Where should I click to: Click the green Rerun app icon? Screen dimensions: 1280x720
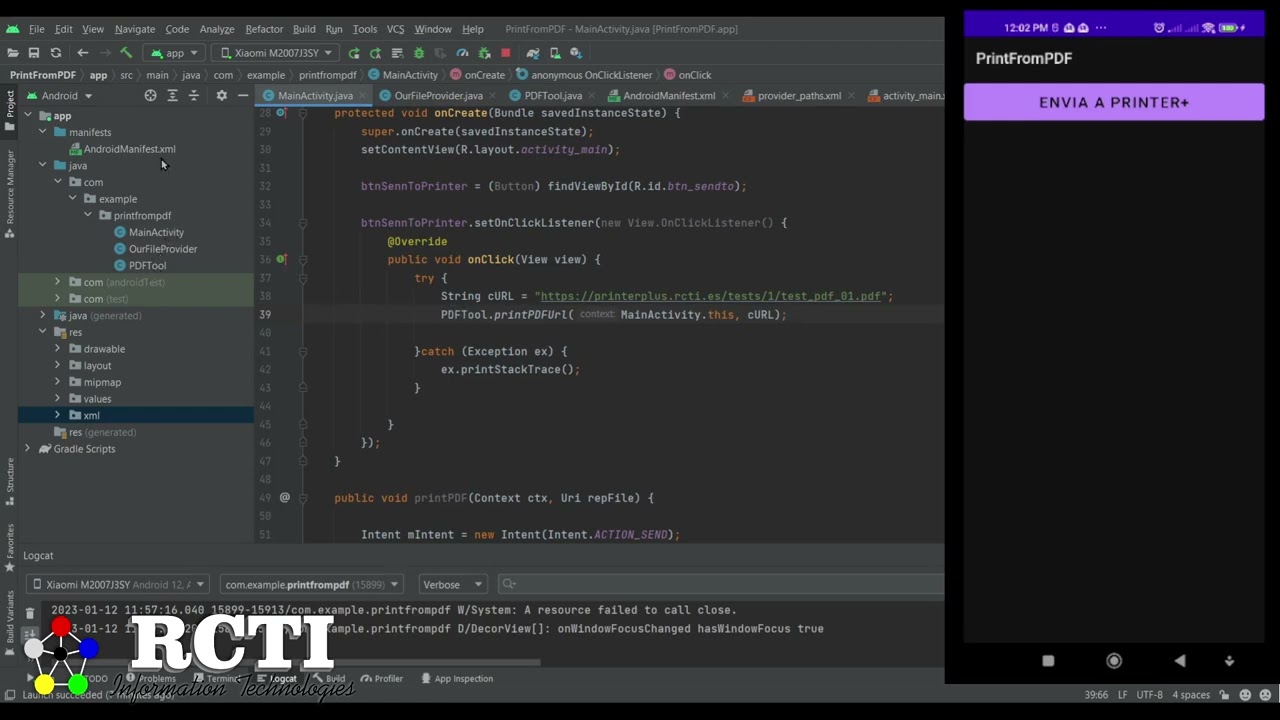(x=354, y=53)
